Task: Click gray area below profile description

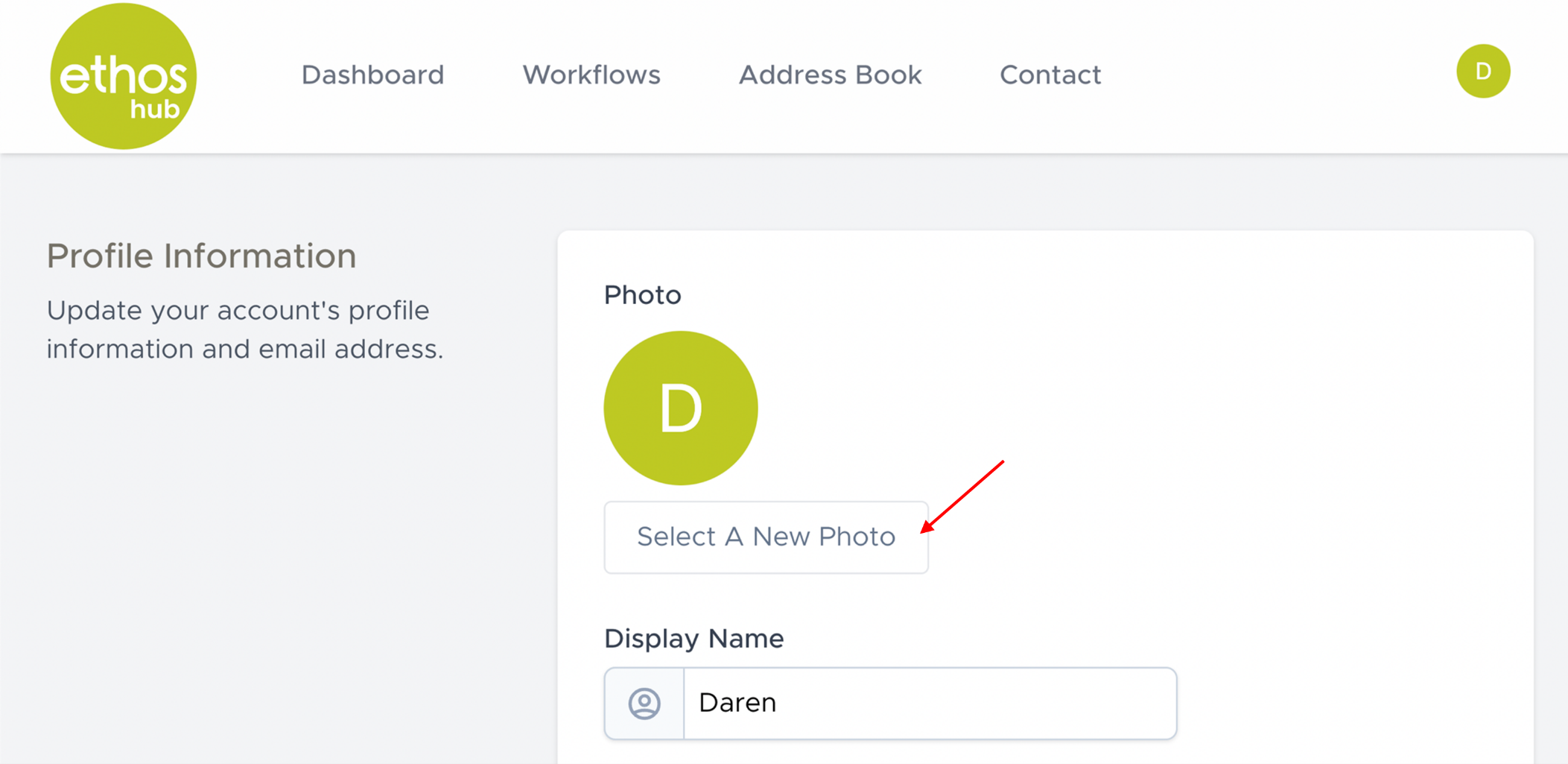Action: click(x=246, y=559)
